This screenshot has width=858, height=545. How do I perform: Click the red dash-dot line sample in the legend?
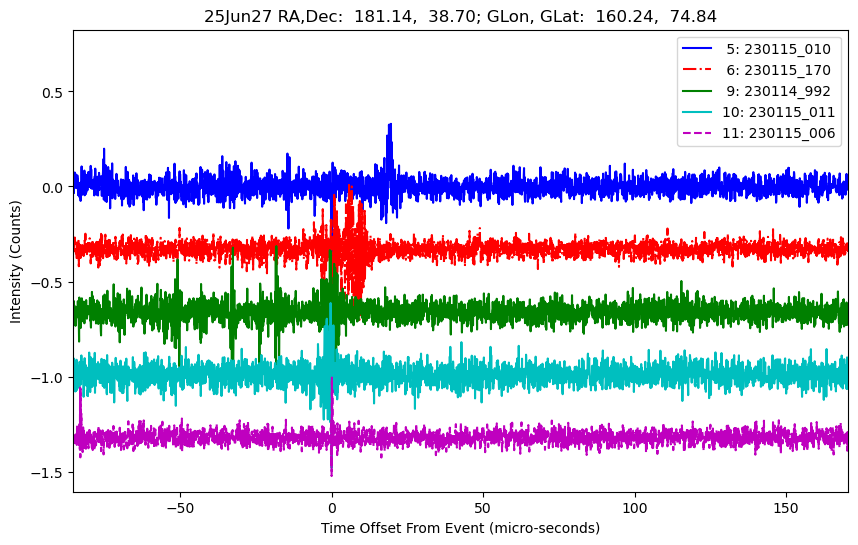697,69
